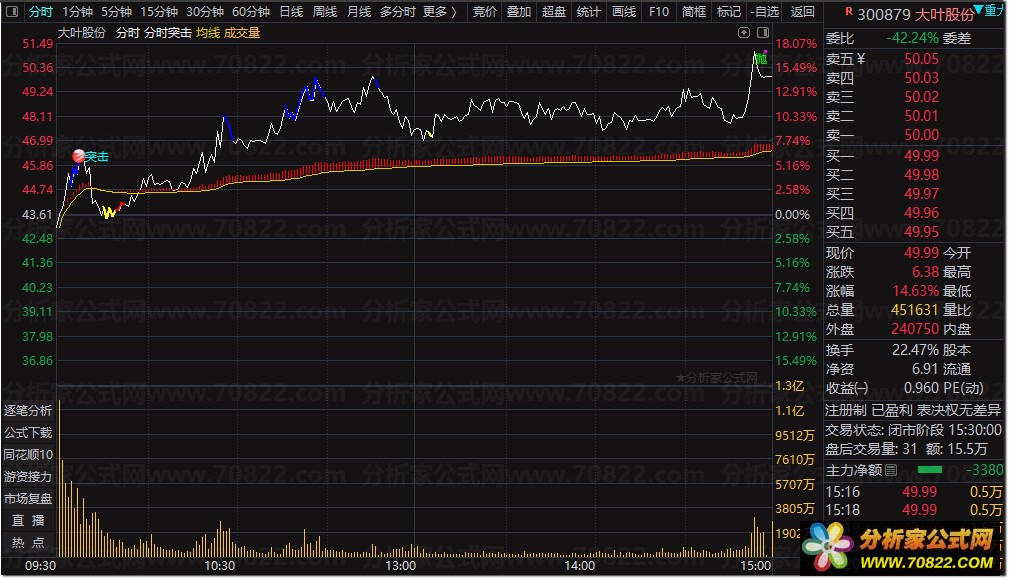Open 直播 in left sidebar

28,520
